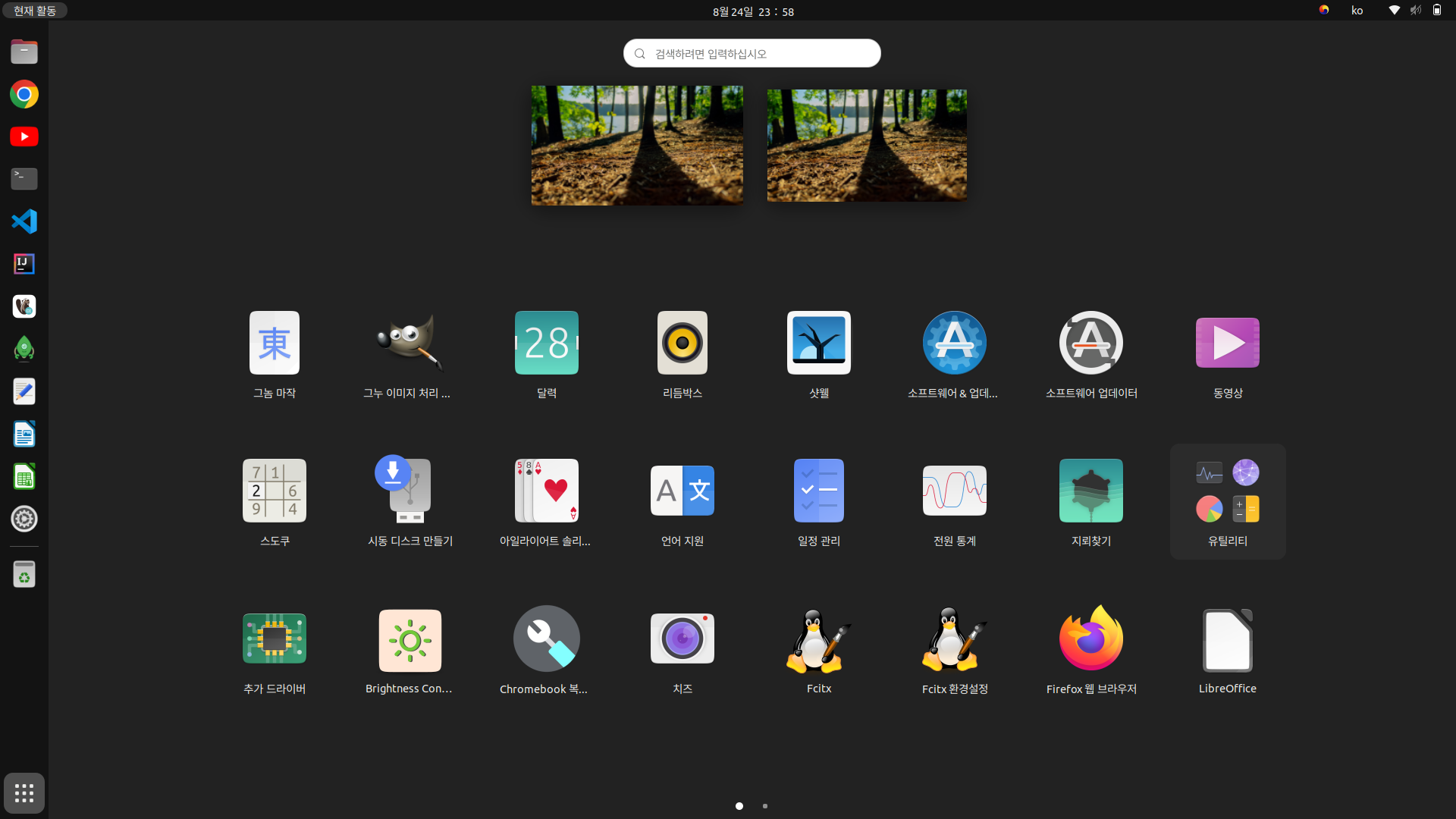
Task: Open the ko input language menu
Action: coord(1357,11)
